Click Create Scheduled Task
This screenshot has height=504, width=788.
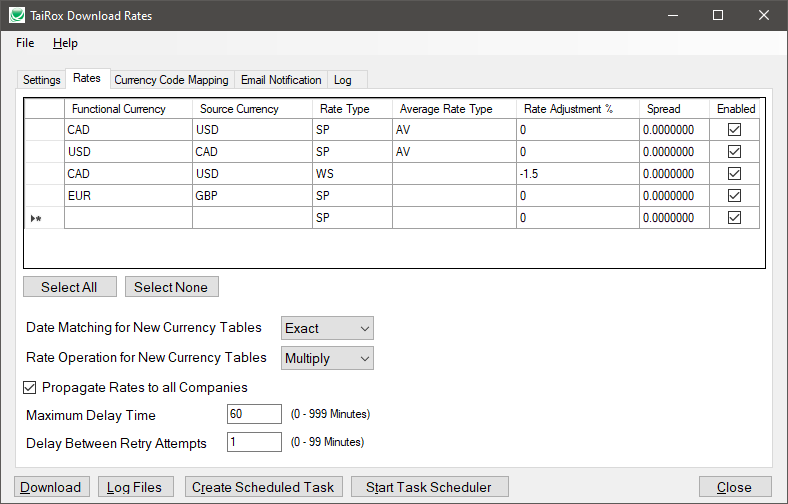click(x=264, y=487)
